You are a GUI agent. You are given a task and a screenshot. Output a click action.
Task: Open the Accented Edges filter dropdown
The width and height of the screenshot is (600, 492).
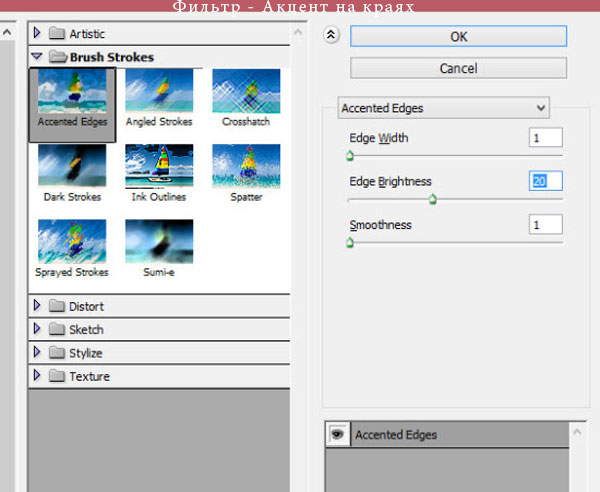[x=443, y=108]
